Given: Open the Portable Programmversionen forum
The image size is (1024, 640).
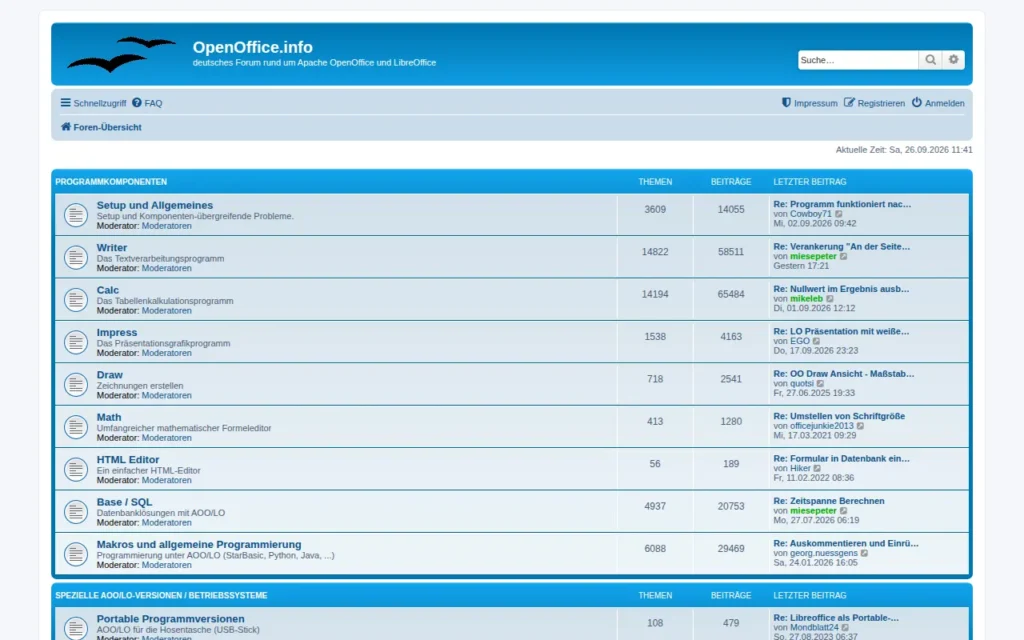Looking at the screenshot, I should point(170,619).
